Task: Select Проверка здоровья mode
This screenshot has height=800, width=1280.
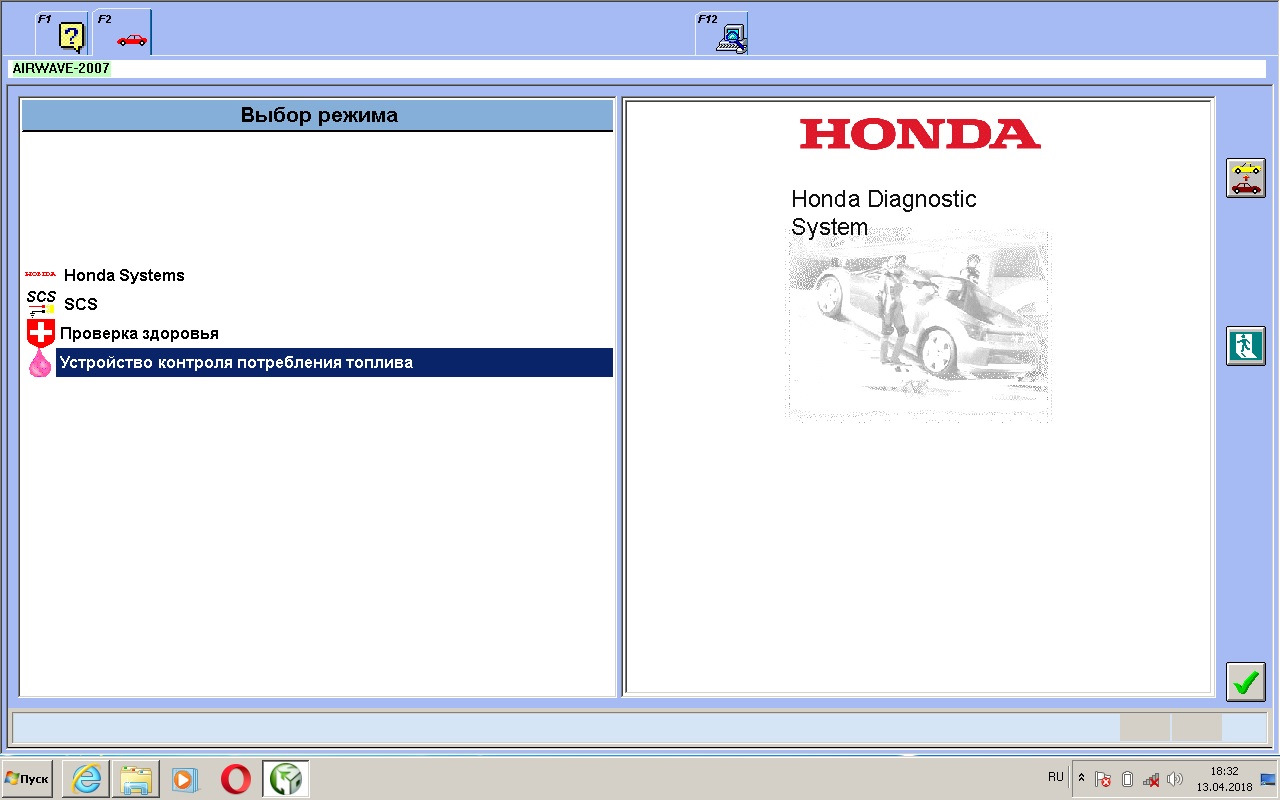Action: coord(139,333)
